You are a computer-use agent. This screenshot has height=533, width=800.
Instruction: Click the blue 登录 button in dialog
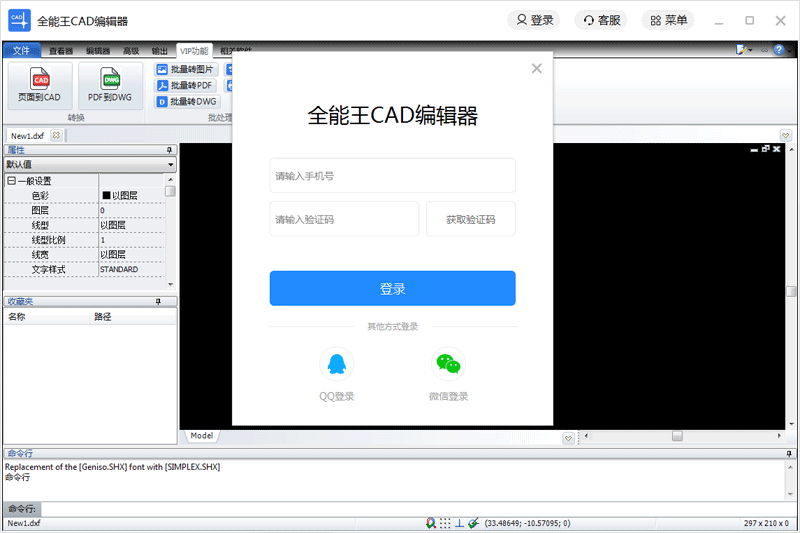(x=392, y=288)
